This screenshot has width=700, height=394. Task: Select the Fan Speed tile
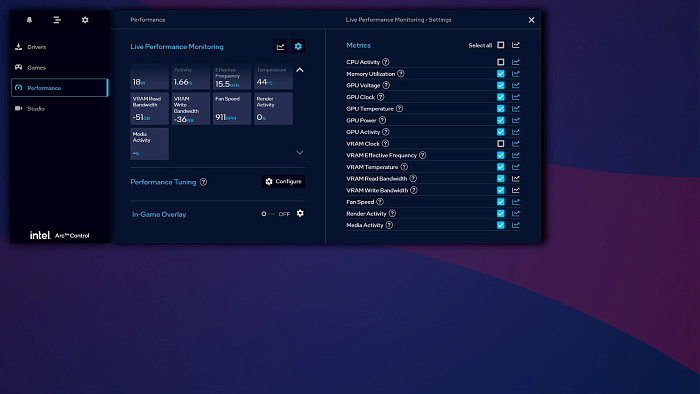click(232, 108)
